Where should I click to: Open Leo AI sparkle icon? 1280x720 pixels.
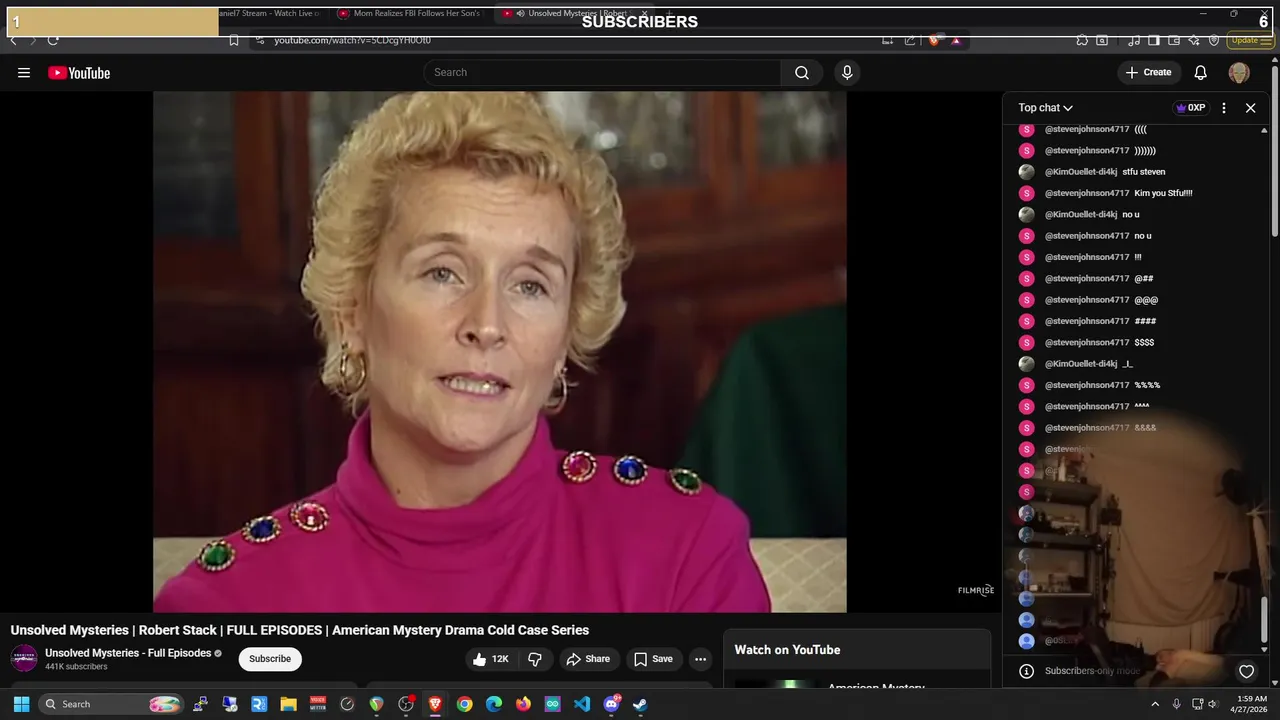coord(1194,40)
